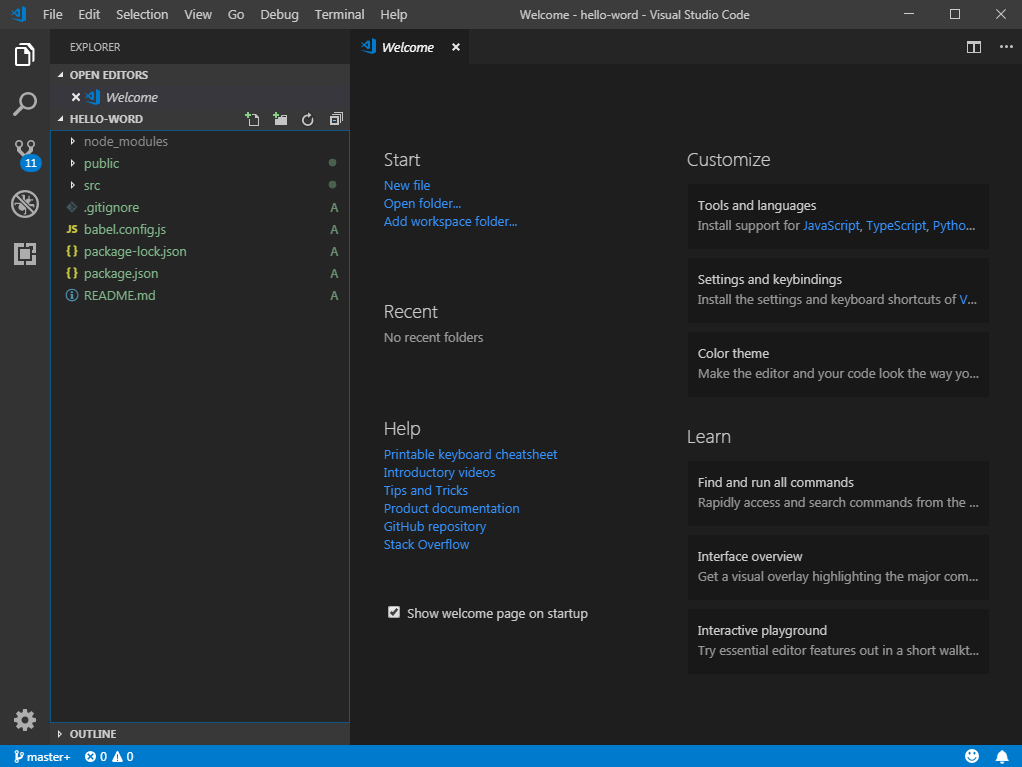This screenshot has height=767, width=1022.
Task: Open the Search view in activity bar
Action: click(25, 103)
